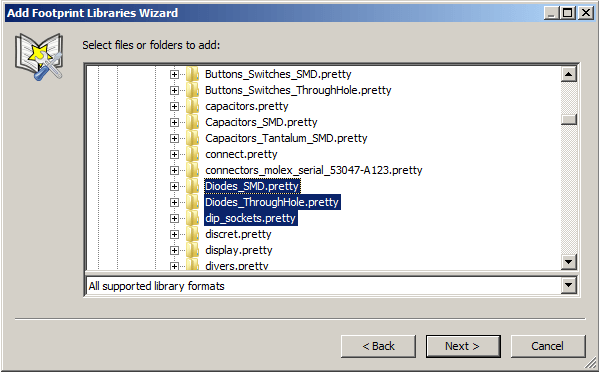Select the discret.pretty library
This screenshot has width=599, height=372.
tap(238, 235)
